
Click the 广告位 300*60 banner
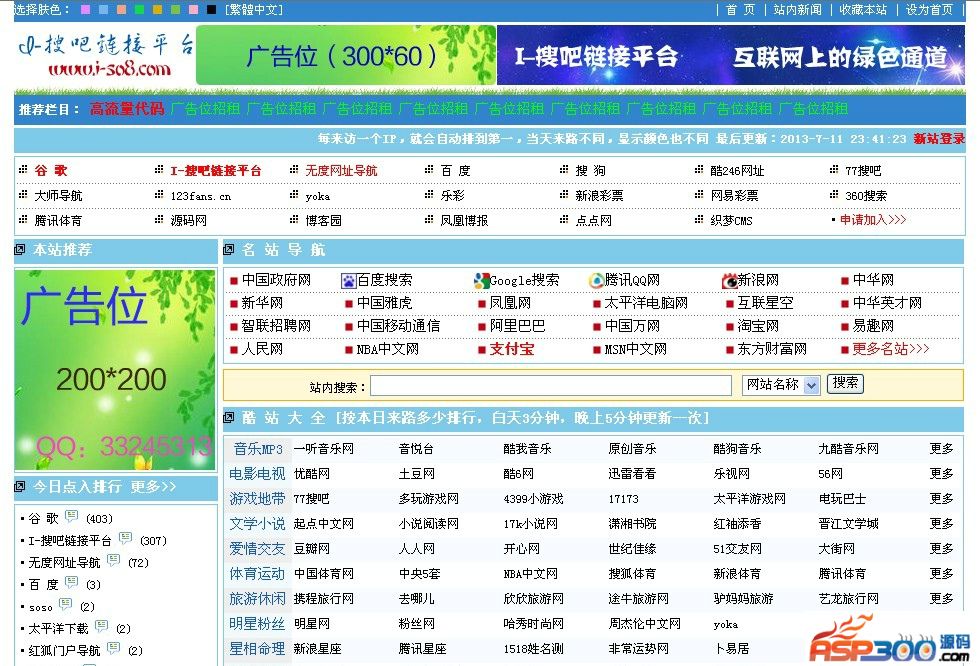coord(346,55)
